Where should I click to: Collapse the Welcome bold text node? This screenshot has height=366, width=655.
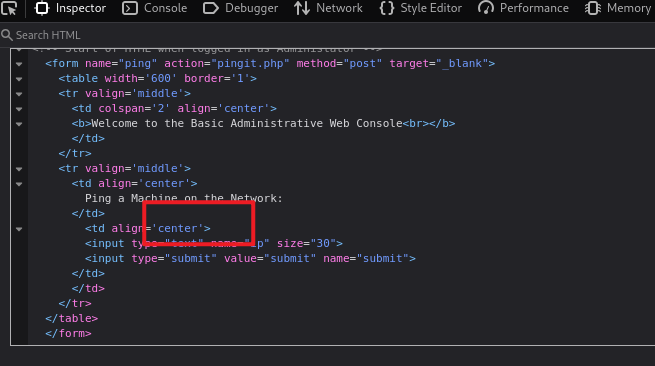pos(19,124)
